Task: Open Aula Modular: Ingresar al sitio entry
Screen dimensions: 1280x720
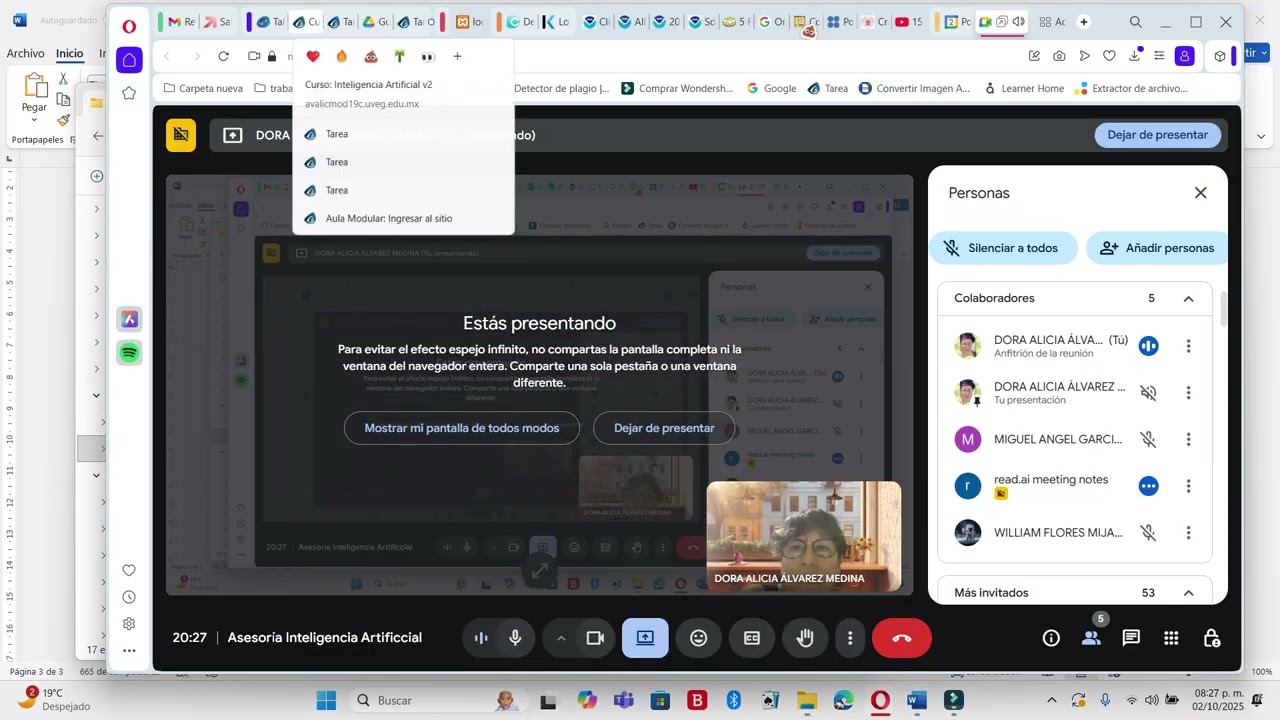Action: tap(403, 218)
